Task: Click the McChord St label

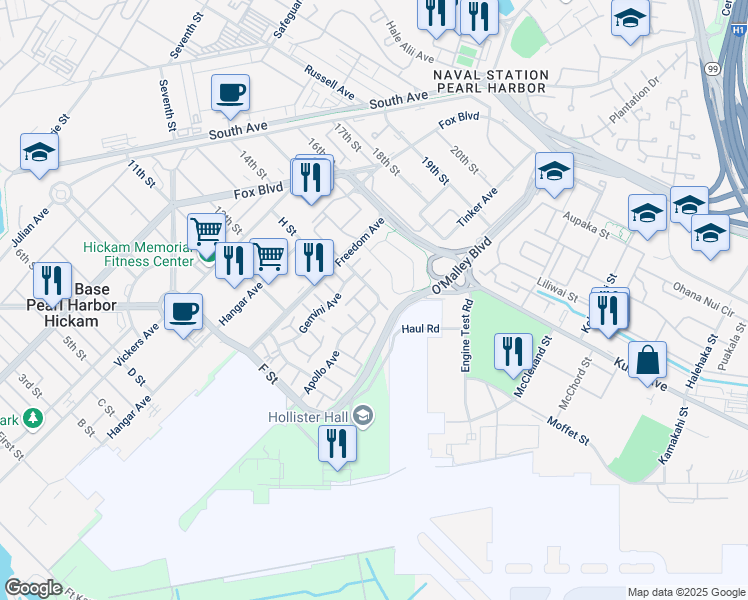Action: [575, 383]
